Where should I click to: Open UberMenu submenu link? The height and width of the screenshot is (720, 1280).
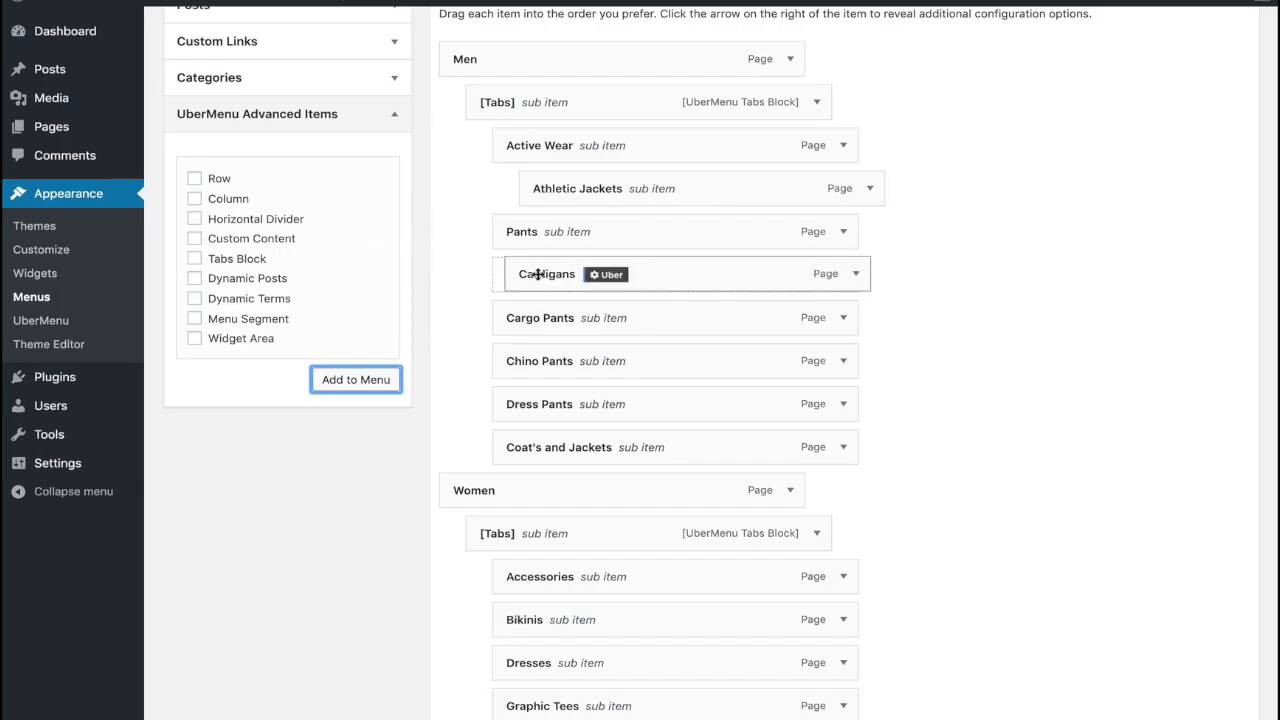pos(41,320)
